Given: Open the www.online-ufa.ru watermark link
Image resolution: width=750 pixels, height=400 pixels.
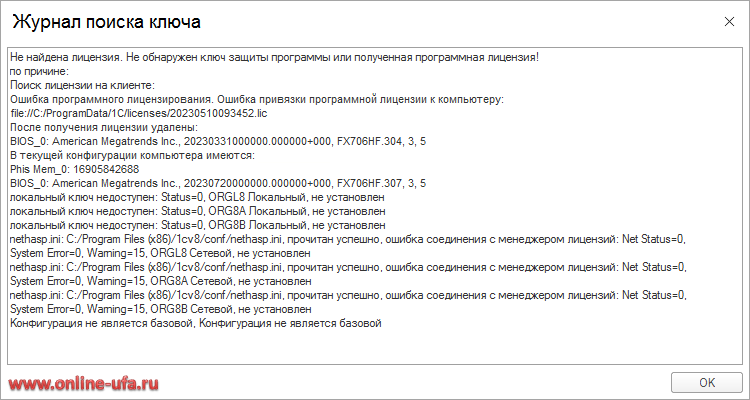Looking at the screenshot, I should pyautogui.click(x=83, y=383).
